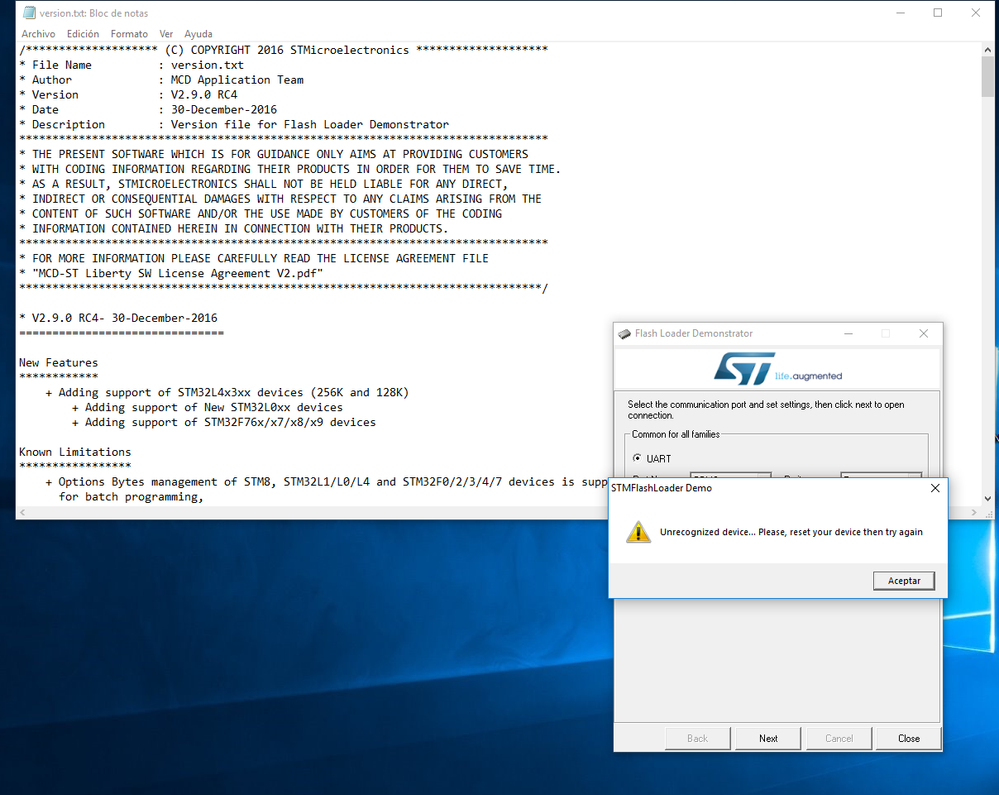Click the disabled Back button
Screen dimensions: 999x795
[x=698, y=738]
